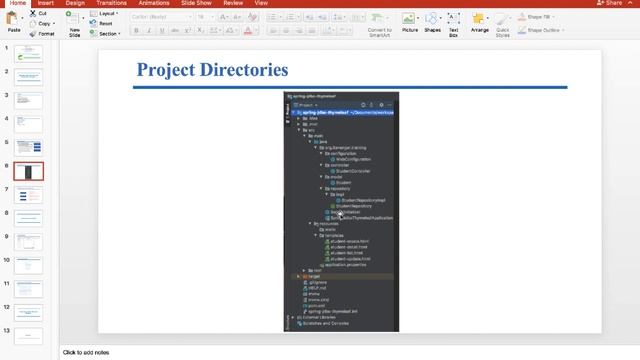Open the Copy options arrow
This screenshot has height=360, width=640.
(x=54, y=24)
